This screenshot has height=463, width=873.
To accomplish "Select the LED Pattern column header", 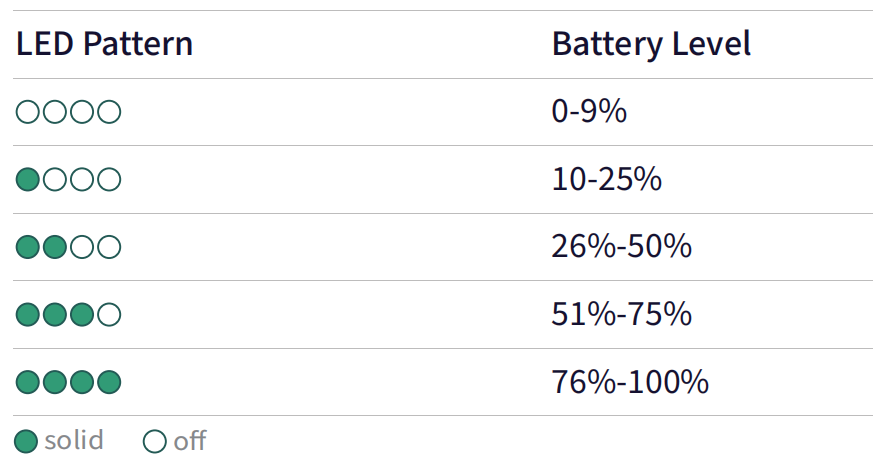I will pyautogui.click(x=105, y=44).
